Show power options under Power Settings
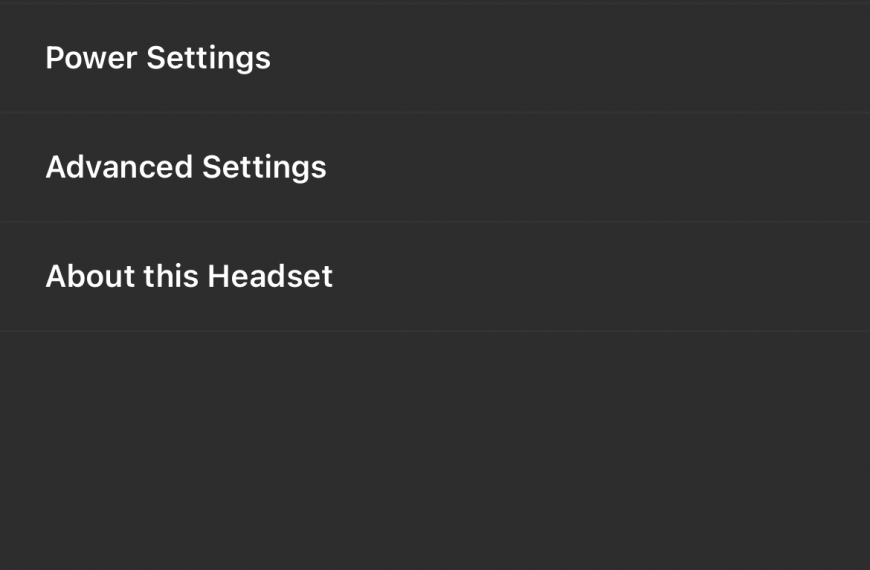Viewport: 870px width, 570px height. [435, 58]
